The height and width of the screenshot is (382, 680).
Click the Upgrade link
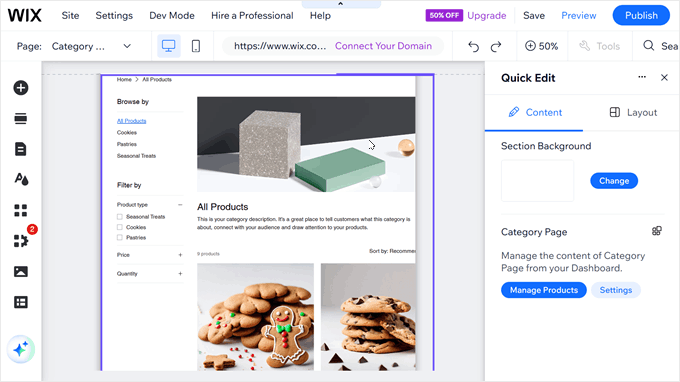(487, 16)
